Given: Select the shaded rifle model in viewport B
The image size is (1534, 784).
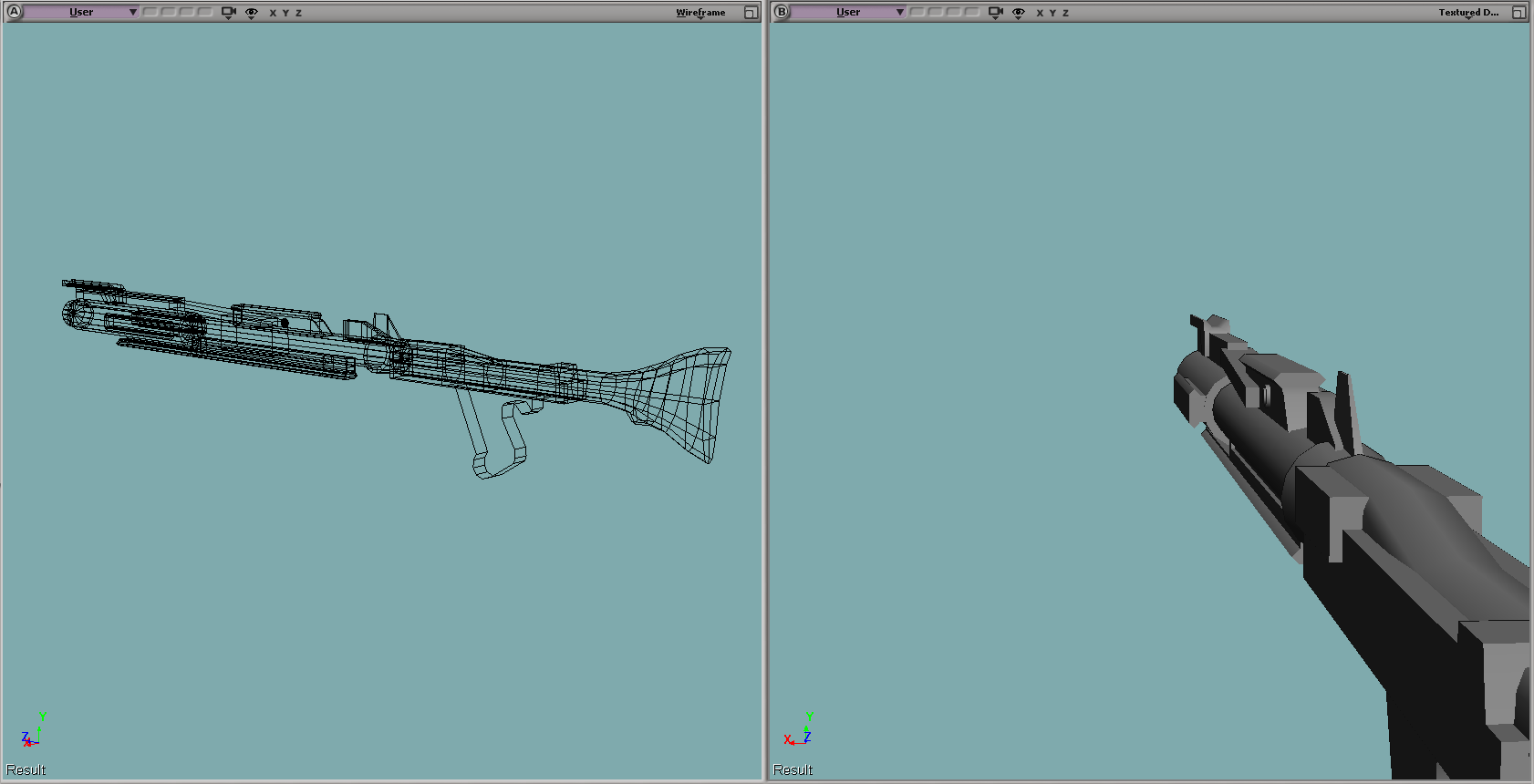Looking at the screenshot, I should pos(1352,547).
